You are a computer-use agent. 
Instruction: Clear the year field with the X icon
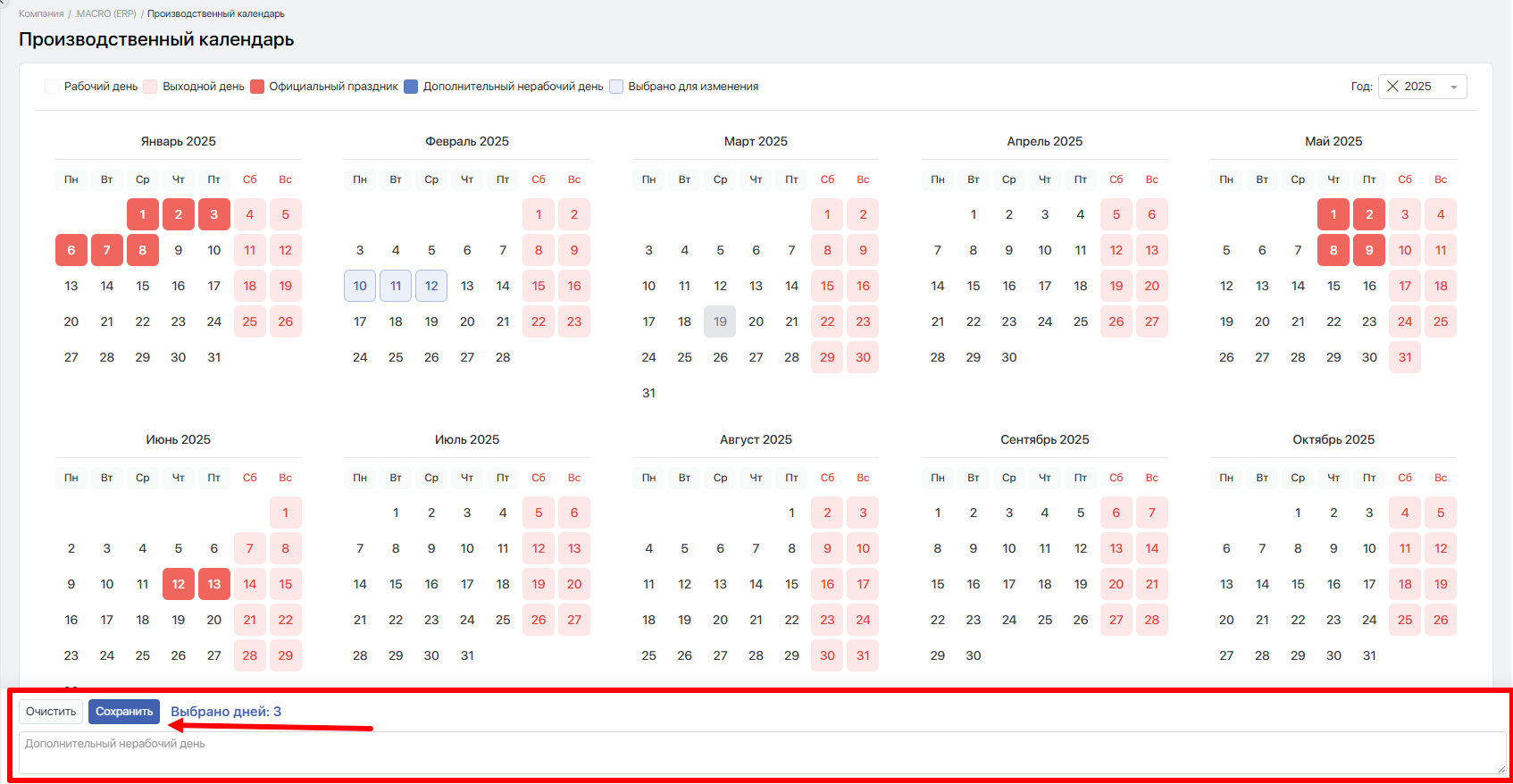[x=1392, y=87]
